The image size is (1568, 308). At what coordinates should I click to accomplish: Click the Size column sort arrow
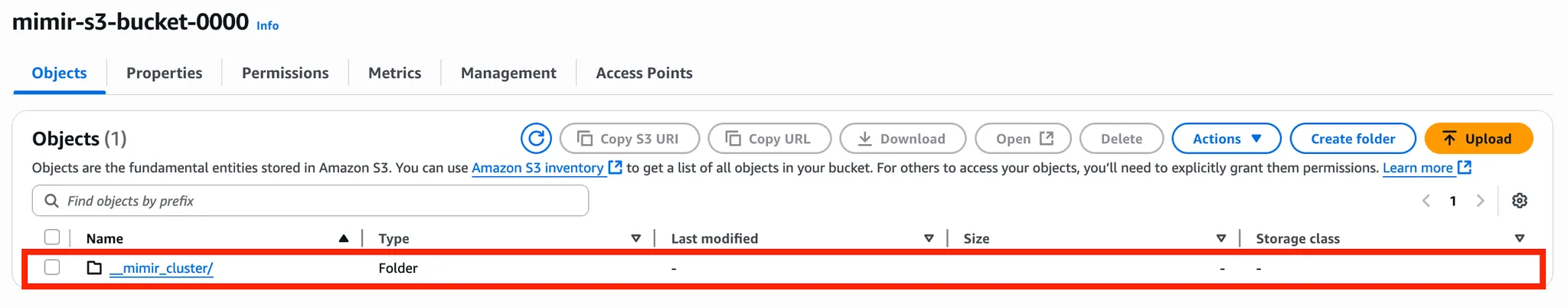point(1221,239)
